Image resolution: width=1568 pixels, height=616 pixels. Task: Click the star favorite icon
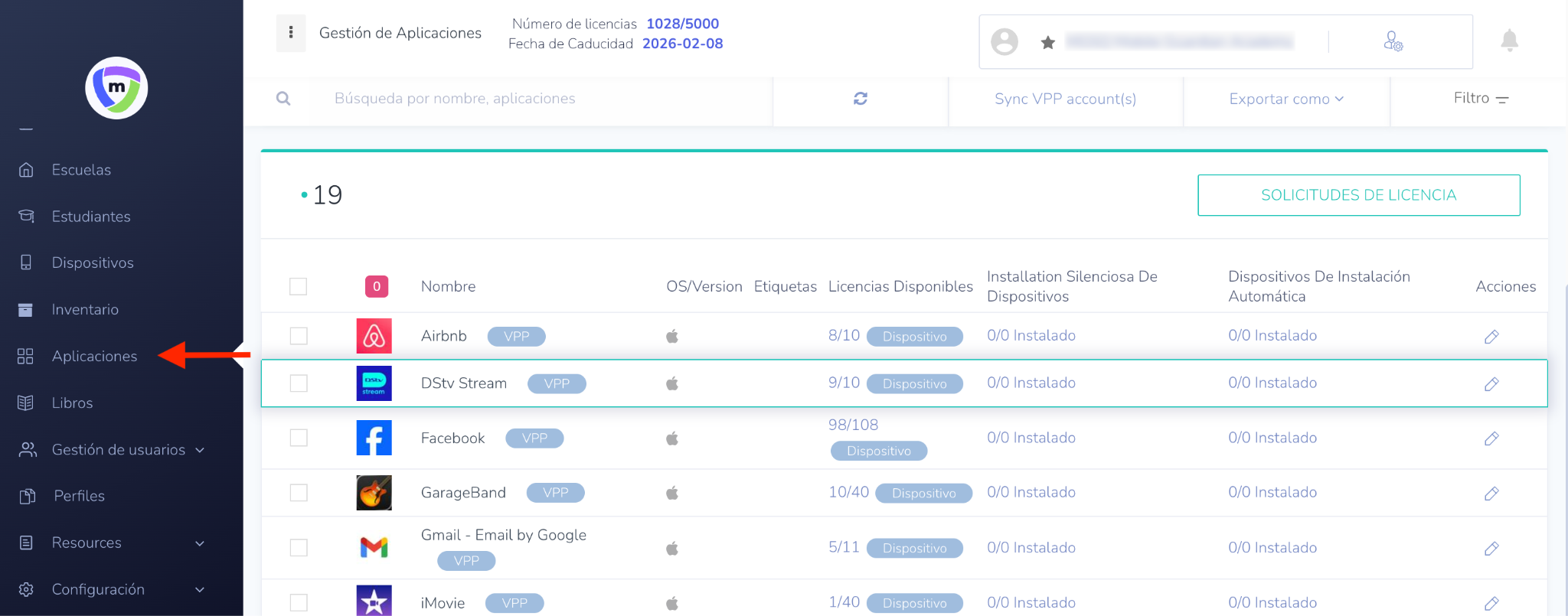click(1048, 42)
